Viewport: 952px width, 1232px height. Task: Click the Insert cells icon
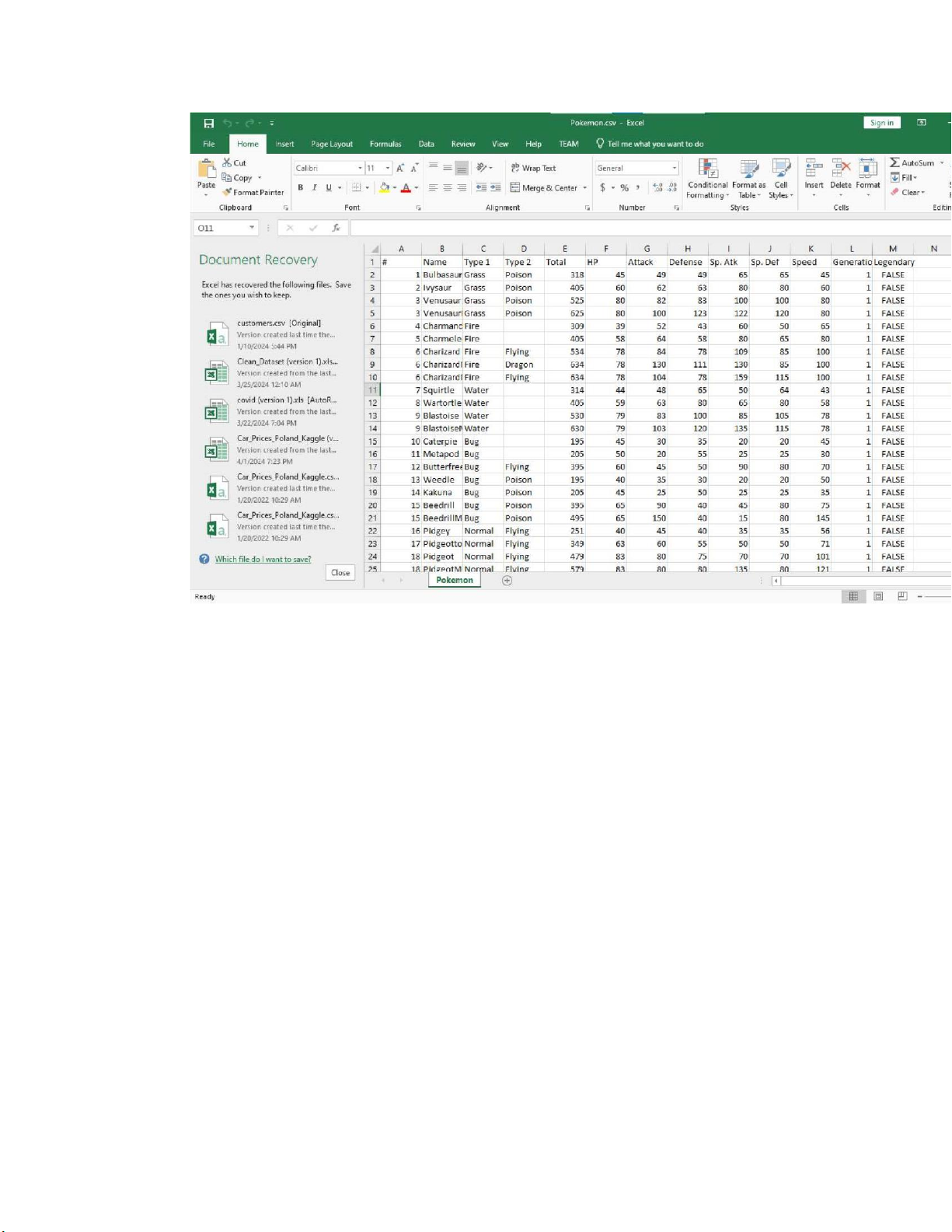[x=814, y=169]
